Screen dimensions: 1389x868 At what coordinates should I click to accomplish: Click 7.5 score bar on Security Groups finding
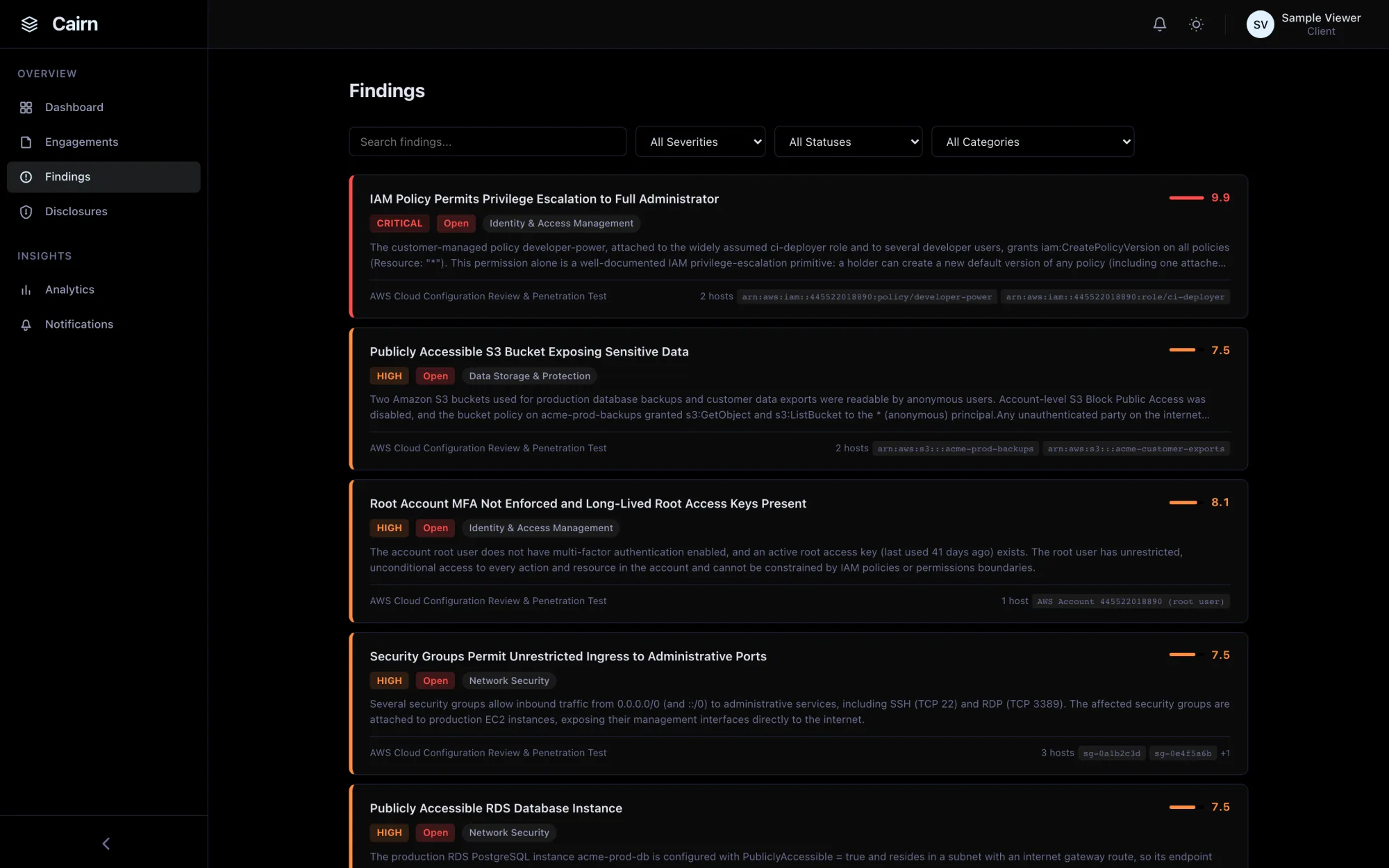[1187, 655]
